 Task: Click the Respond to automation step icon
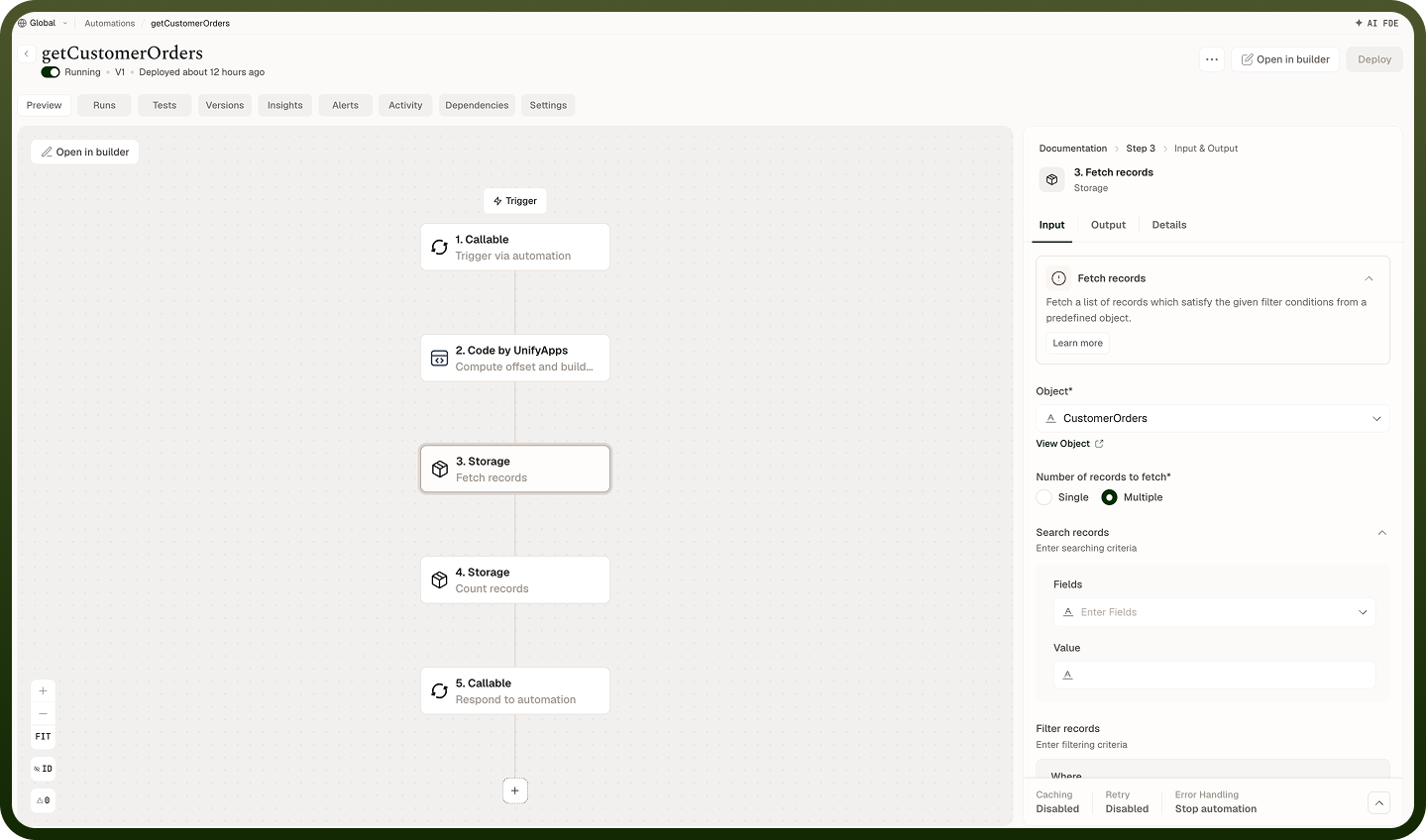pyautogui.click(x=440, y=691)
